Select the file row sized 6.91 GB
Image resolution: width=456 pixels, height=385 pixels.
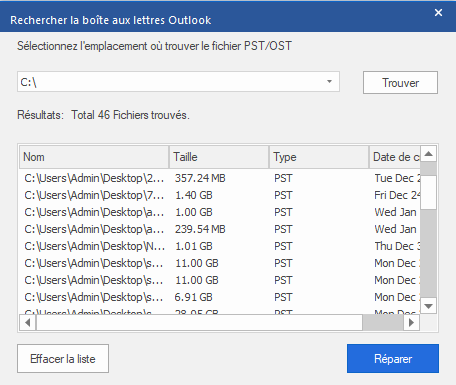pyautogui.click(x=220, y=297)
